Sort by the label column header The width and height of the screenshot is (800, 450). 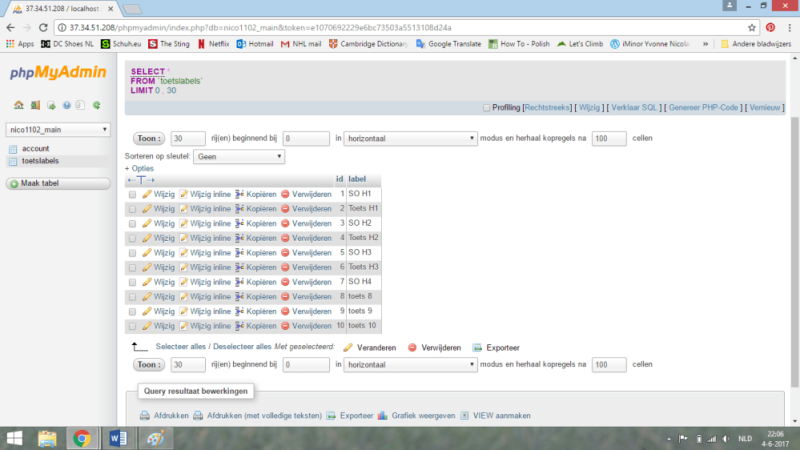[x=357, y=179]
